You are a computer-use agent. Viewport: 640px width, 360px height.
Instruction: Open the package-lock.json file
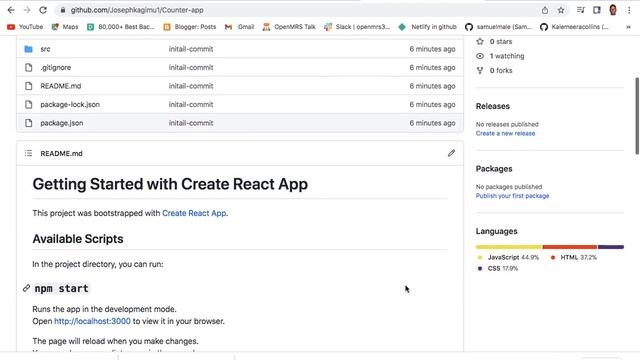click(x=70, y=104)
